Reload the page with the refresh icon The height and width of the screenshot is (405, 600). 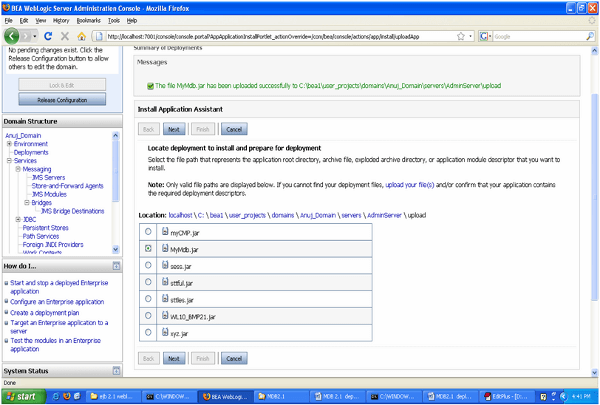click(x=48, y=36)
